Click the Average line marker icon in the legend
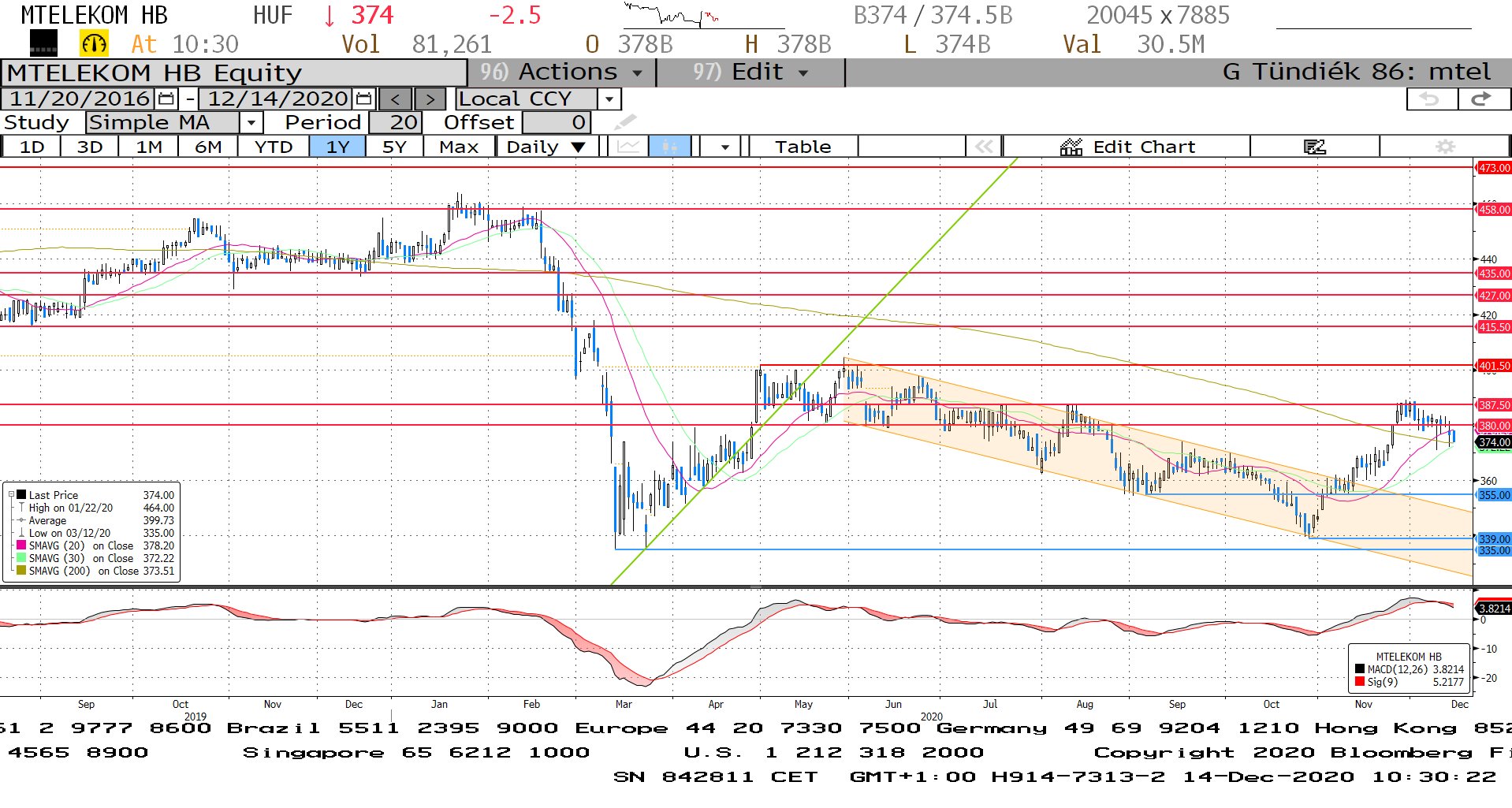 click(x=22, y=520)
